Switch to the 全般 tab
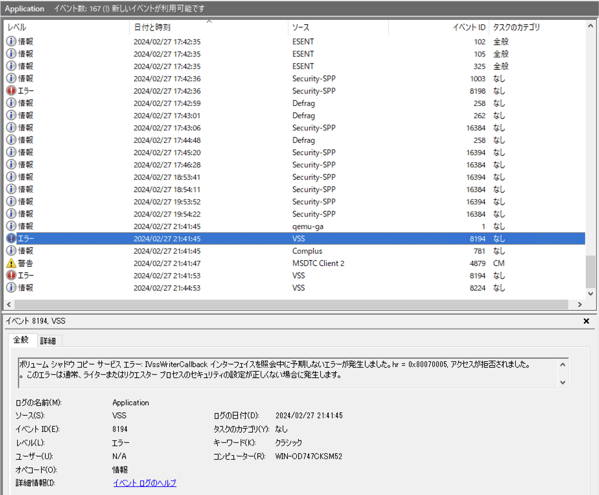Viewport: 599px width, 495px height. coord(21,340)
